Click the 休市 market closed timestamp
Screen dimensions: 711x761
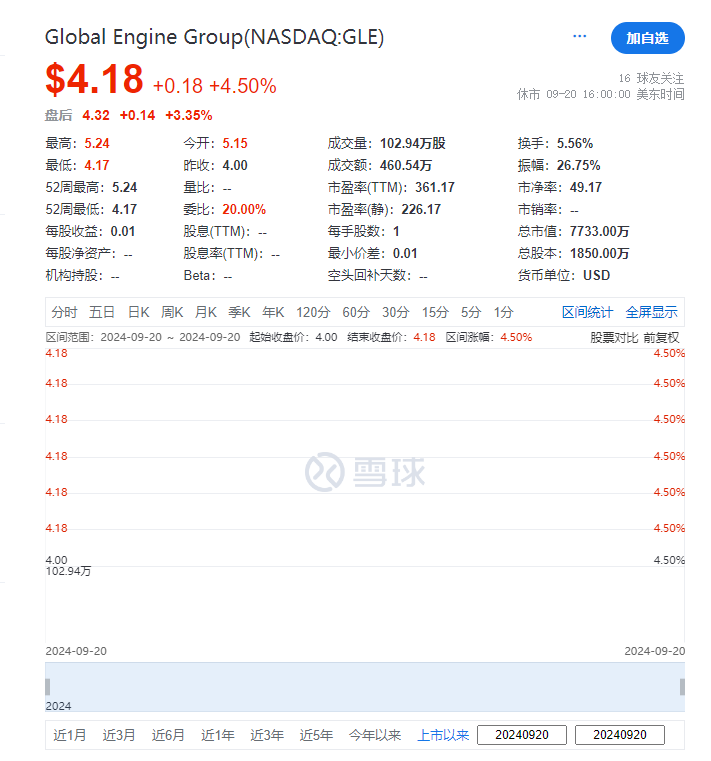(x=601, y=94)
